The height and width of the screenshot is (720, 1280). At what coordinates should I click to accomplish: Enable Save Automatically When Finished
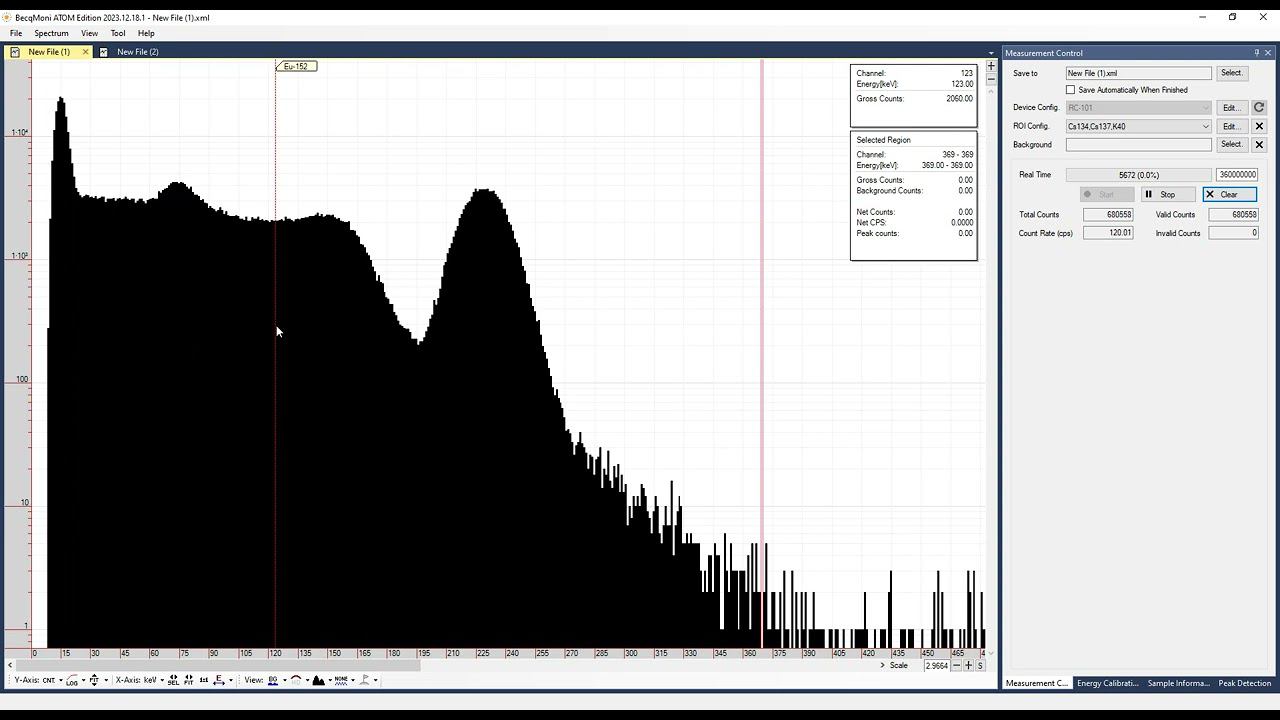click(1071, 90)
